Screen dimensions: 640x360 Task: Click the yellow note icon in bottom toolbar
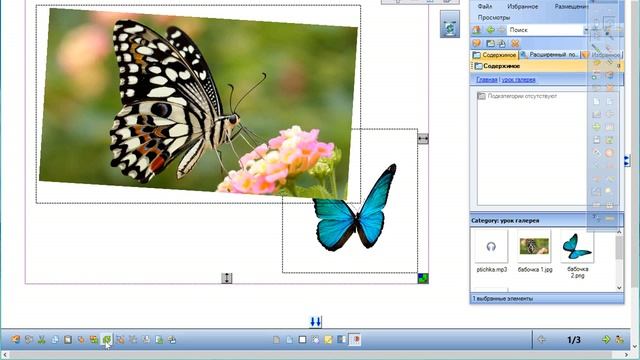pyautogui.click(x=328, y=340)
